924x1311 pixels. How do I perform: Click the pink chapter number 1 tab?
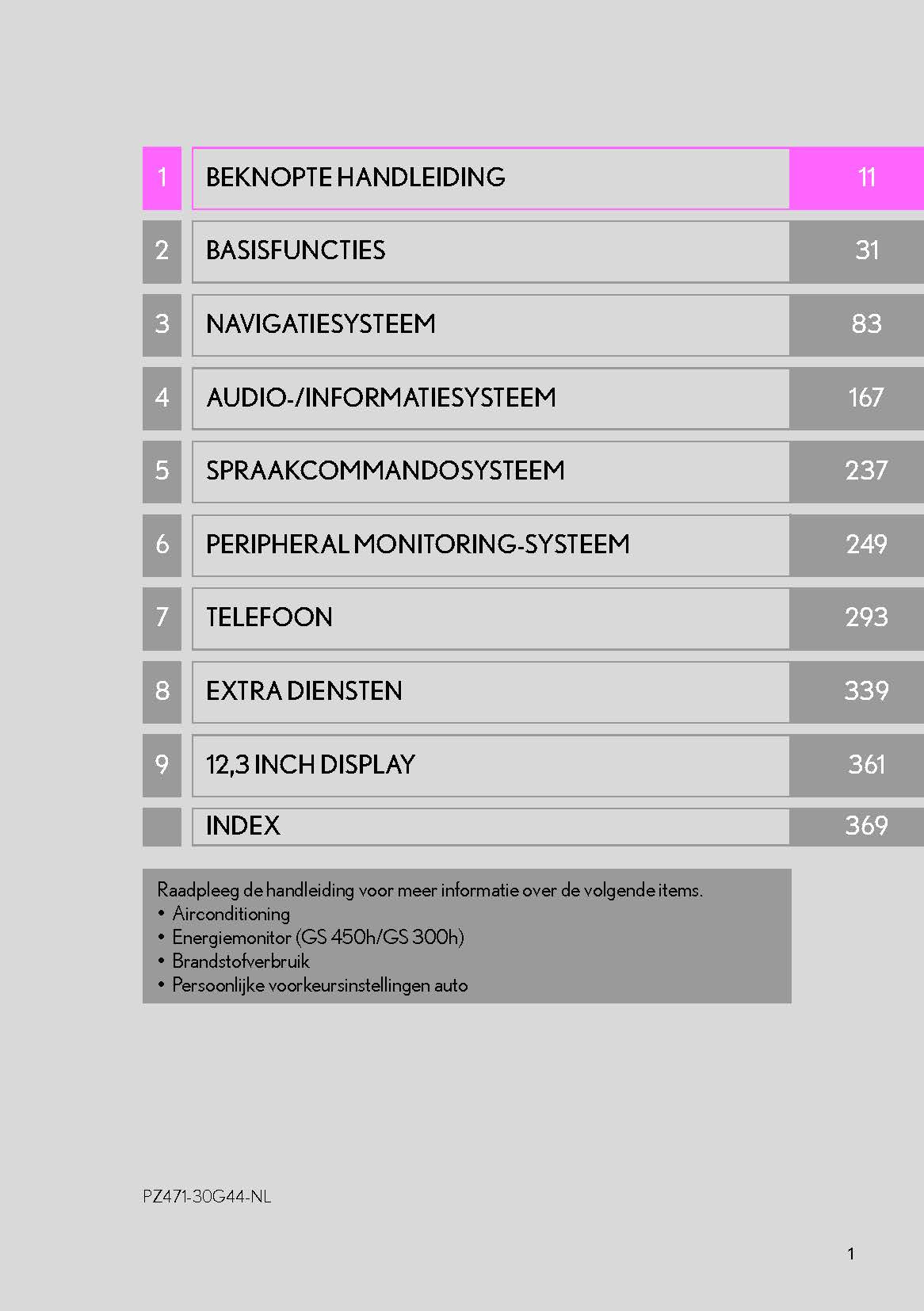coord(162,178)
